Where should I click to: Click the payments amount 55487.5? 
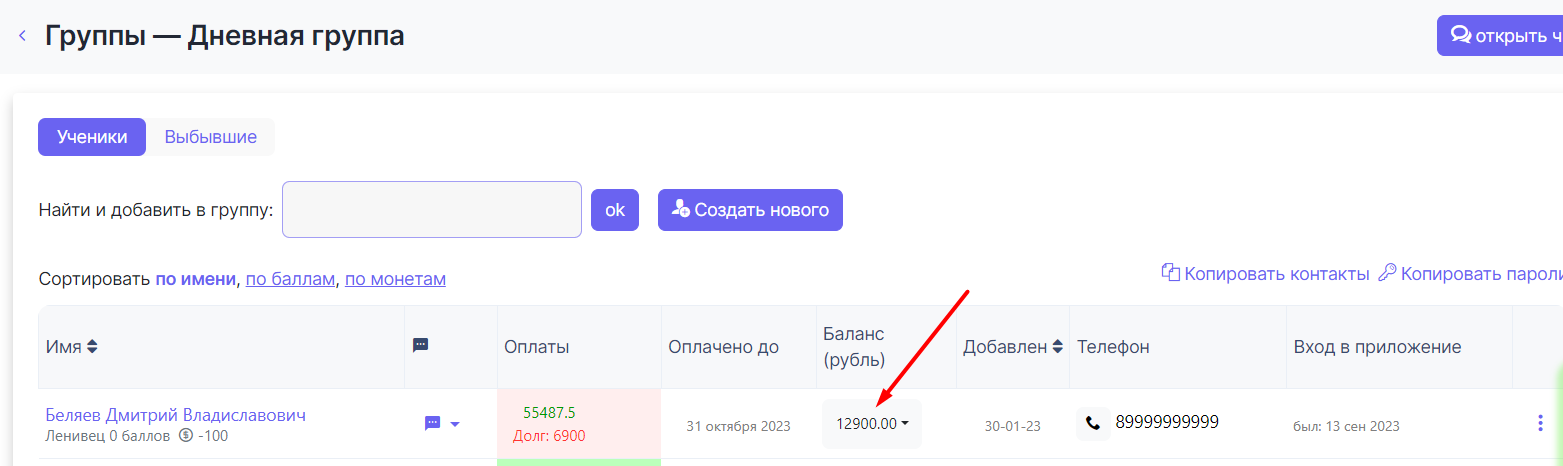click(549, 413)
